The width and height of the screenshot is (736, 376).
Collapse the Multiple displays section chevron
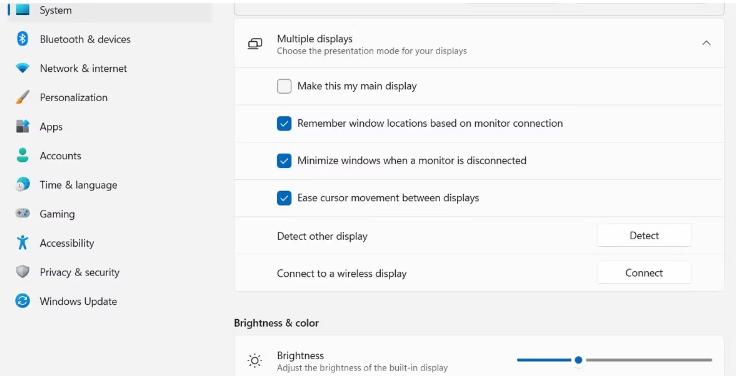click(x=706, y=43)
